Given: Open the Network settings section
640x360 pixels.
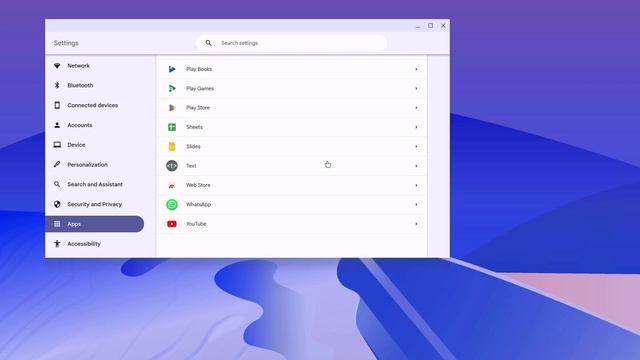Looking at the screenshot, I should (94, 66).
